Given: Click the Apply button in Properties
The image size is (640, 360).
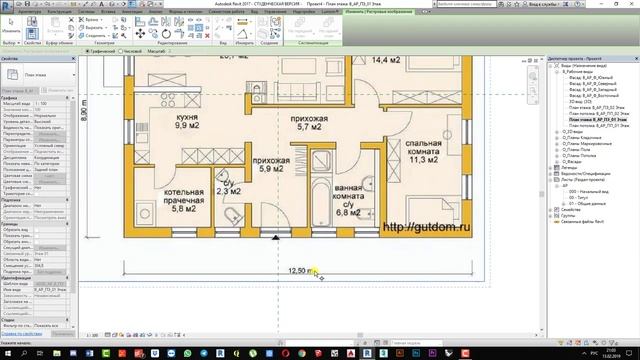Looking at the screenshot, I should coord(63,334).
